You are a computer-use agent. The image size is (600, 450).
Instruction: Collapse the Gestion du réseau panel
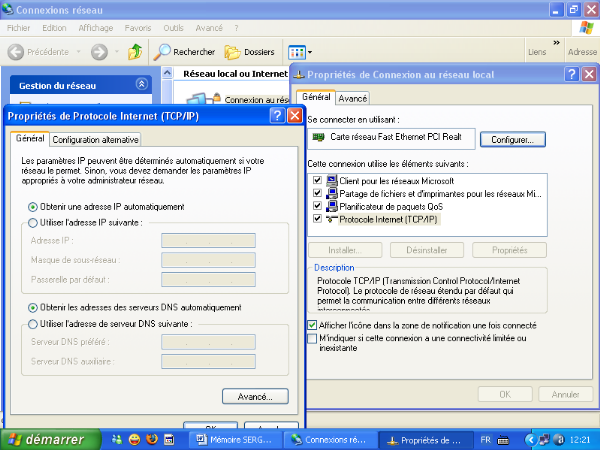(141, 85)
